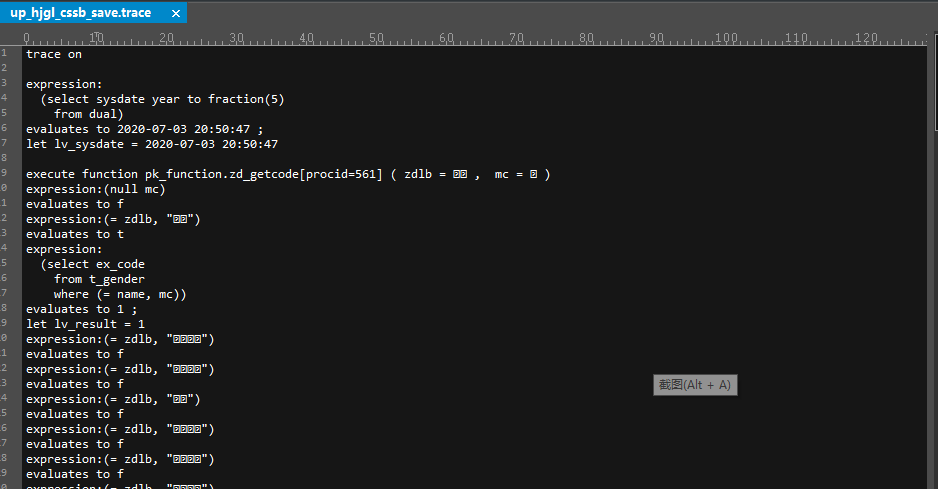Click the ruler at column mark 100
The width and height of the screenshot is (938, 489).
pos(726,38)
